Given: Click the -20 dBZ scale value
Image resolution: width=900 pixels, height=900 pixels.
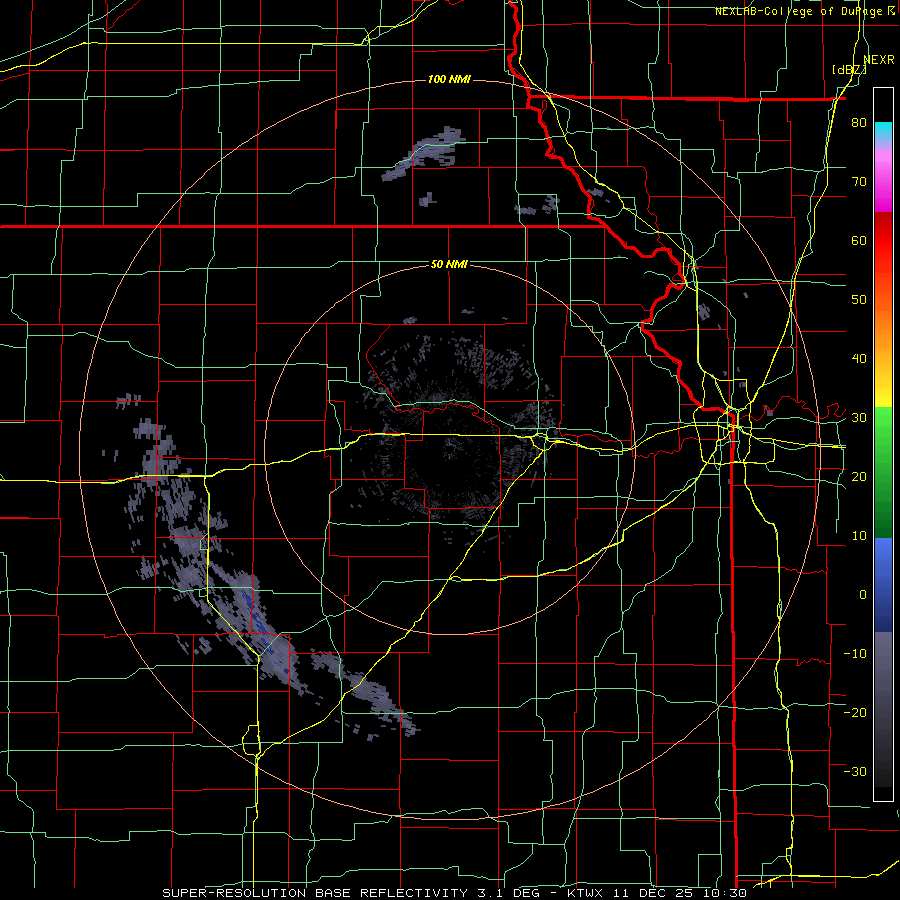Looking at the screenshot, I should 855,712.
